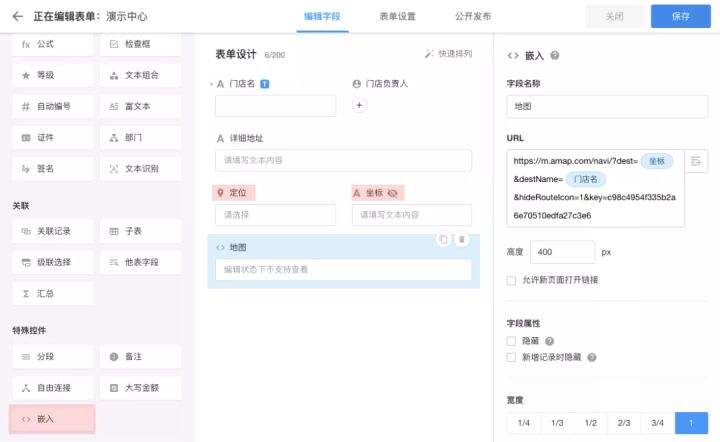Add a member with the plus icon
Image resolution: width=720 pixels, height=442 pixels.
360,105
